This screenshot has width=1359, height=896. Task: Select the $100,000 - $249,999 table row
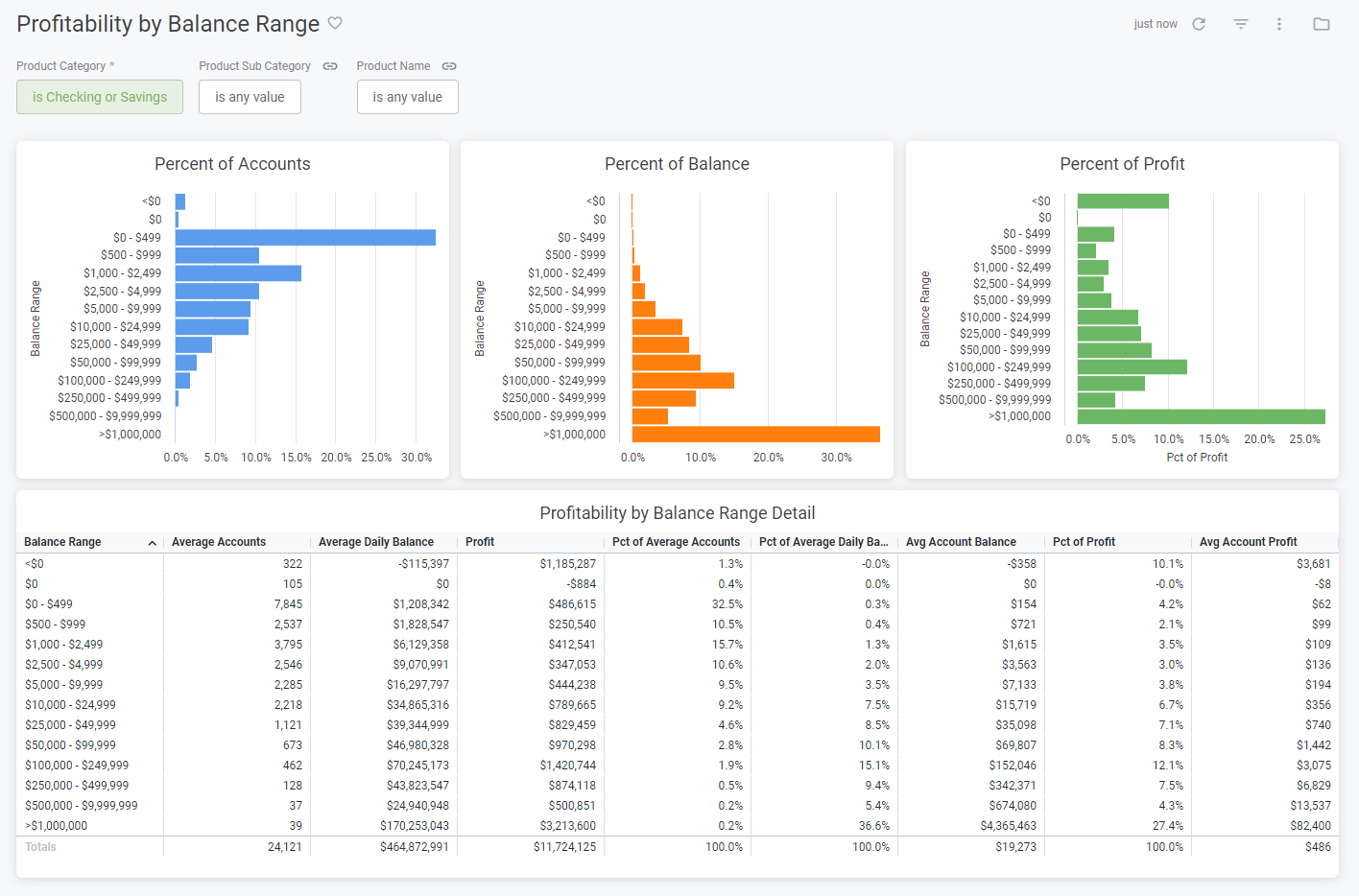click(678, 766)
